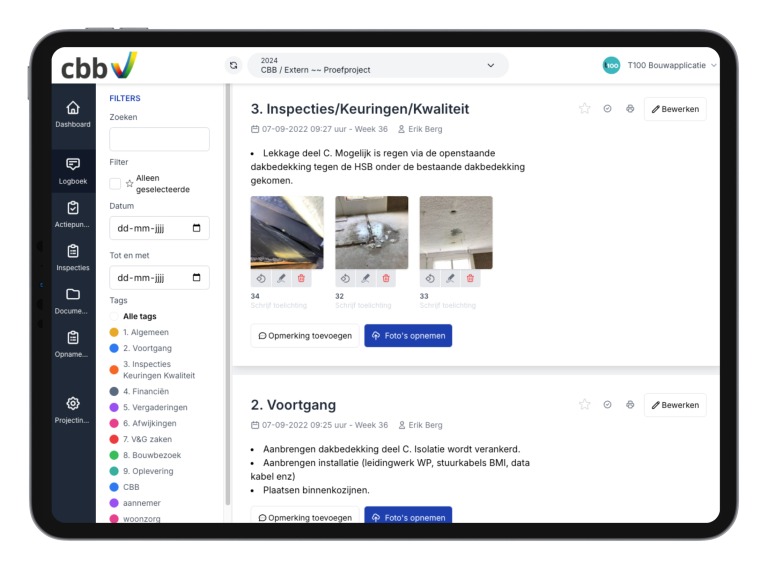Rotate photo 32
Image resolution: width=768 pixels, height=570 pixels.
point(345,279)
